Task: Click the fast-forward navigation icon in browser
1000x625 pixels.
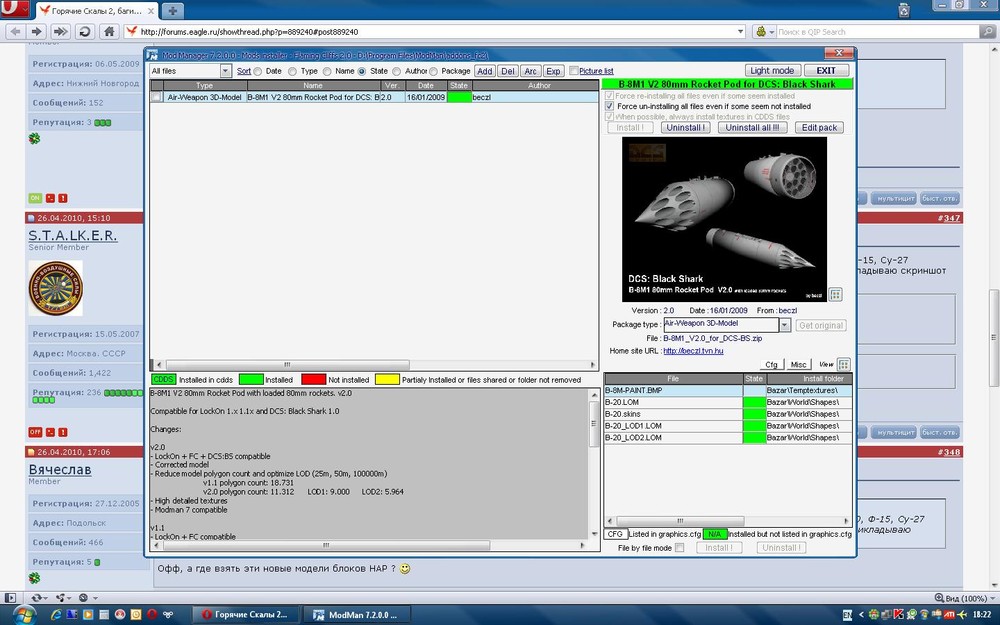Action: tap(60, 31)
